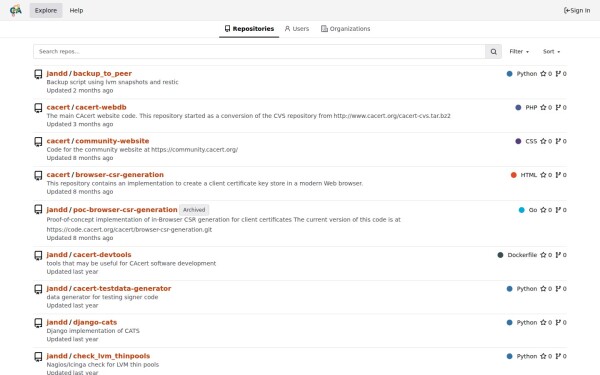Open the check_lvm_thinpools repository link
Viewport: 600px width, 375px height.
111,356
